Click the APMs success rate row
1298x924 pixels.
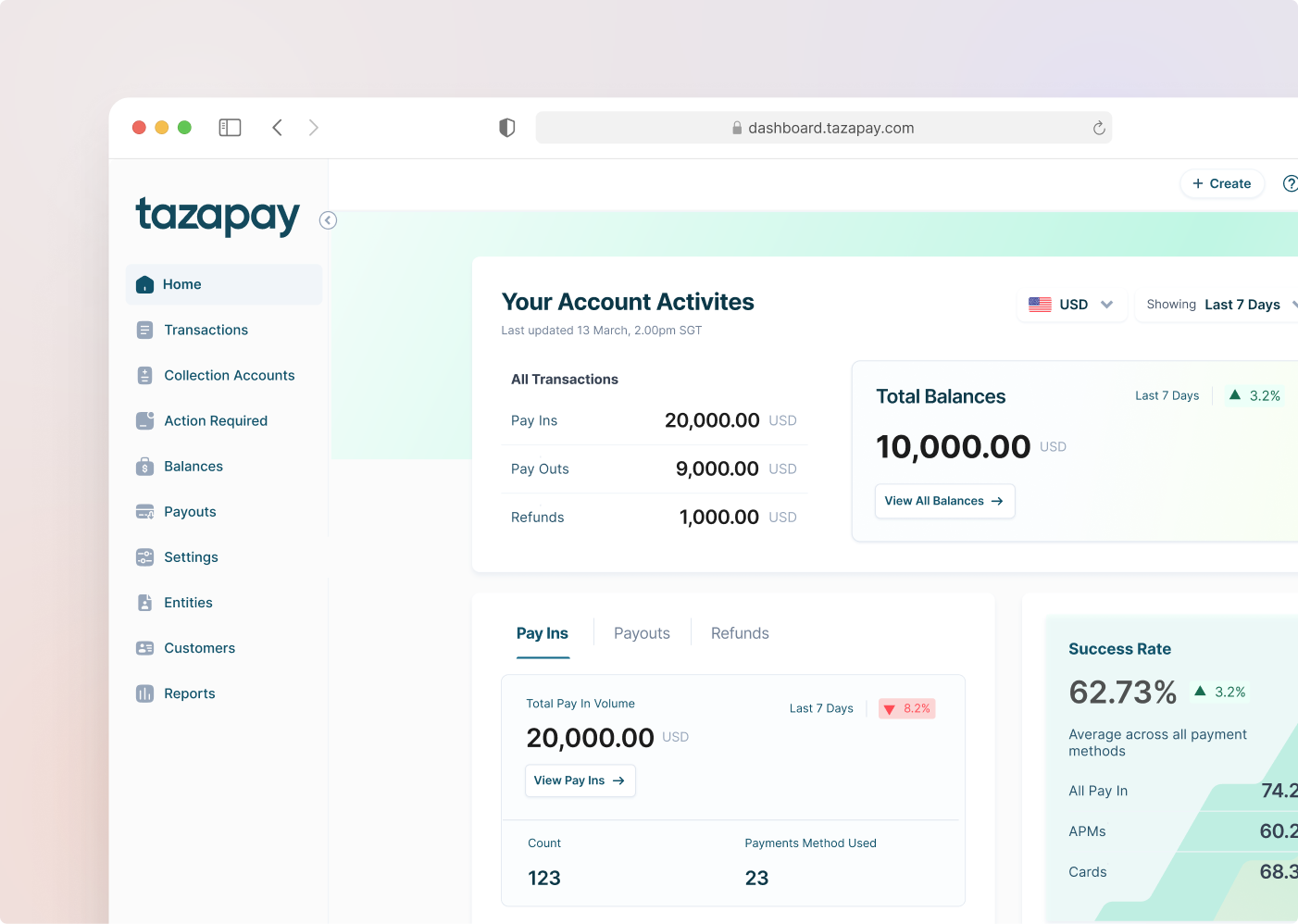pos(1183,831)
